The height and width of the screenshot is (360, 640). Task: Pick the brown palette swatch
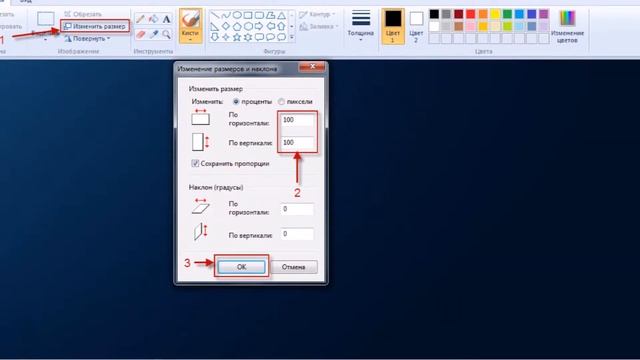458,27
